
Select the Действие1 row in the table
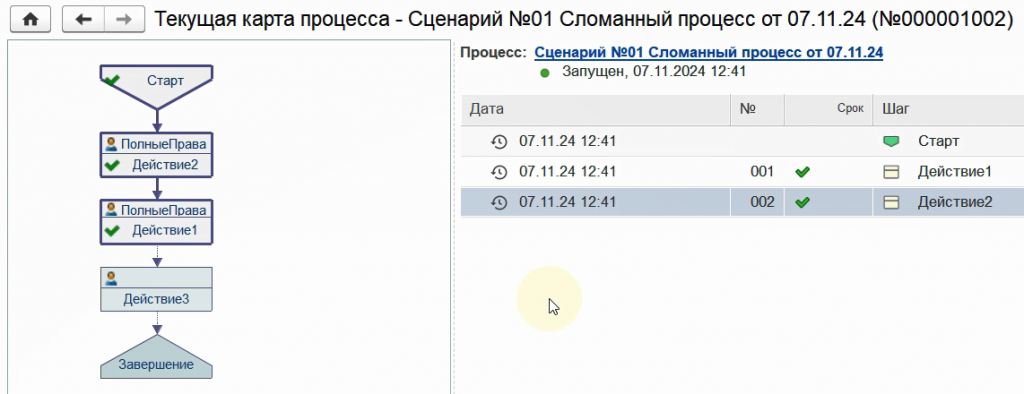(x=742, y=172)
